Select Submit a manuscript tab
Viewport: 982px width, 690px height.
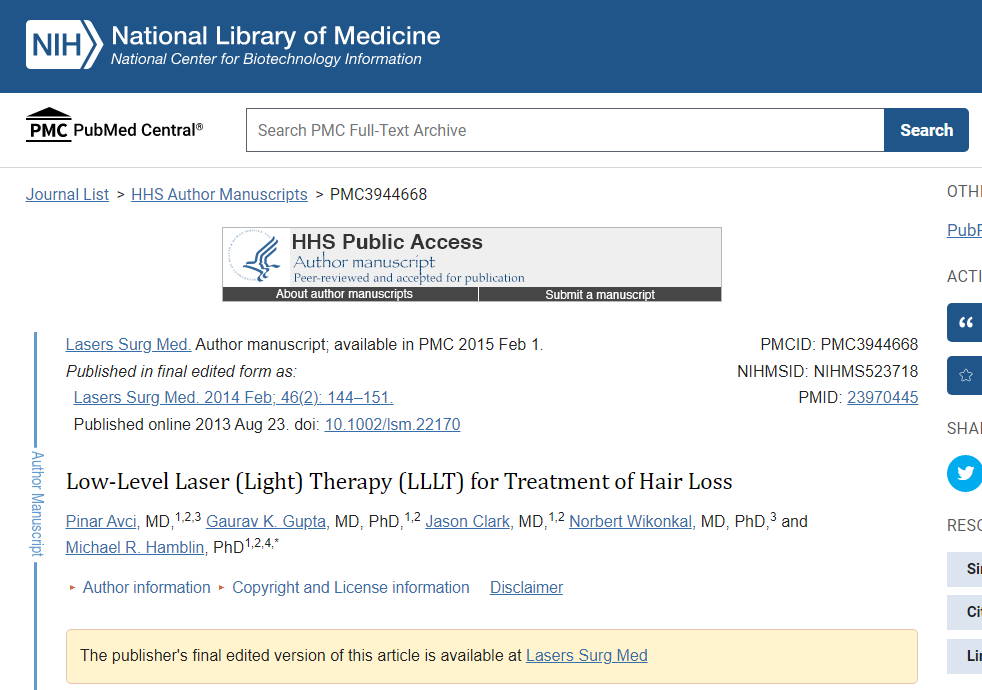coord(600,294)
